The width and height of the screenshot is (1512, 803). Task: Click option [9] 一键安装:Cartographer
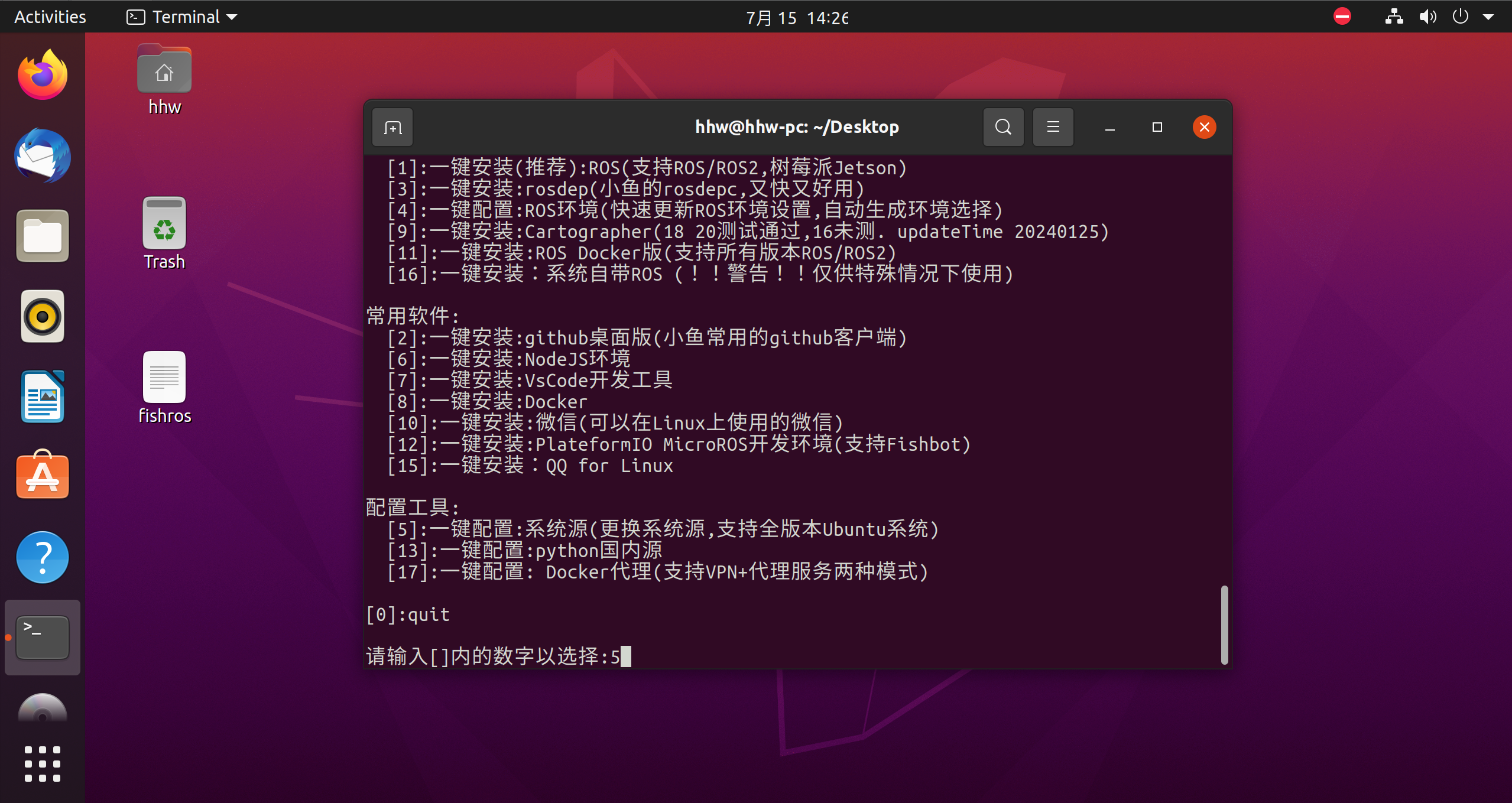(x=748, y=232)
